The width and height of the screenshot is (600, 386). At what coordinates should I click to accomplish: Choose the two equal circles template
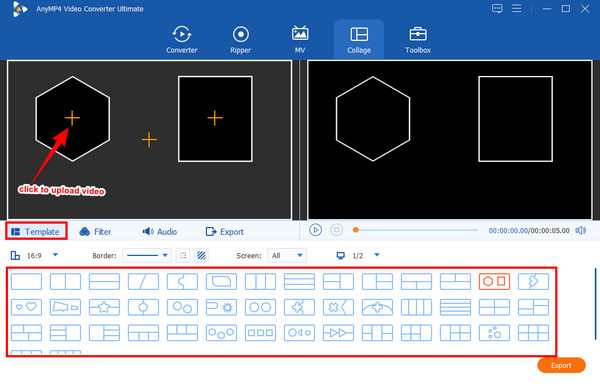[x=260, y=307]
